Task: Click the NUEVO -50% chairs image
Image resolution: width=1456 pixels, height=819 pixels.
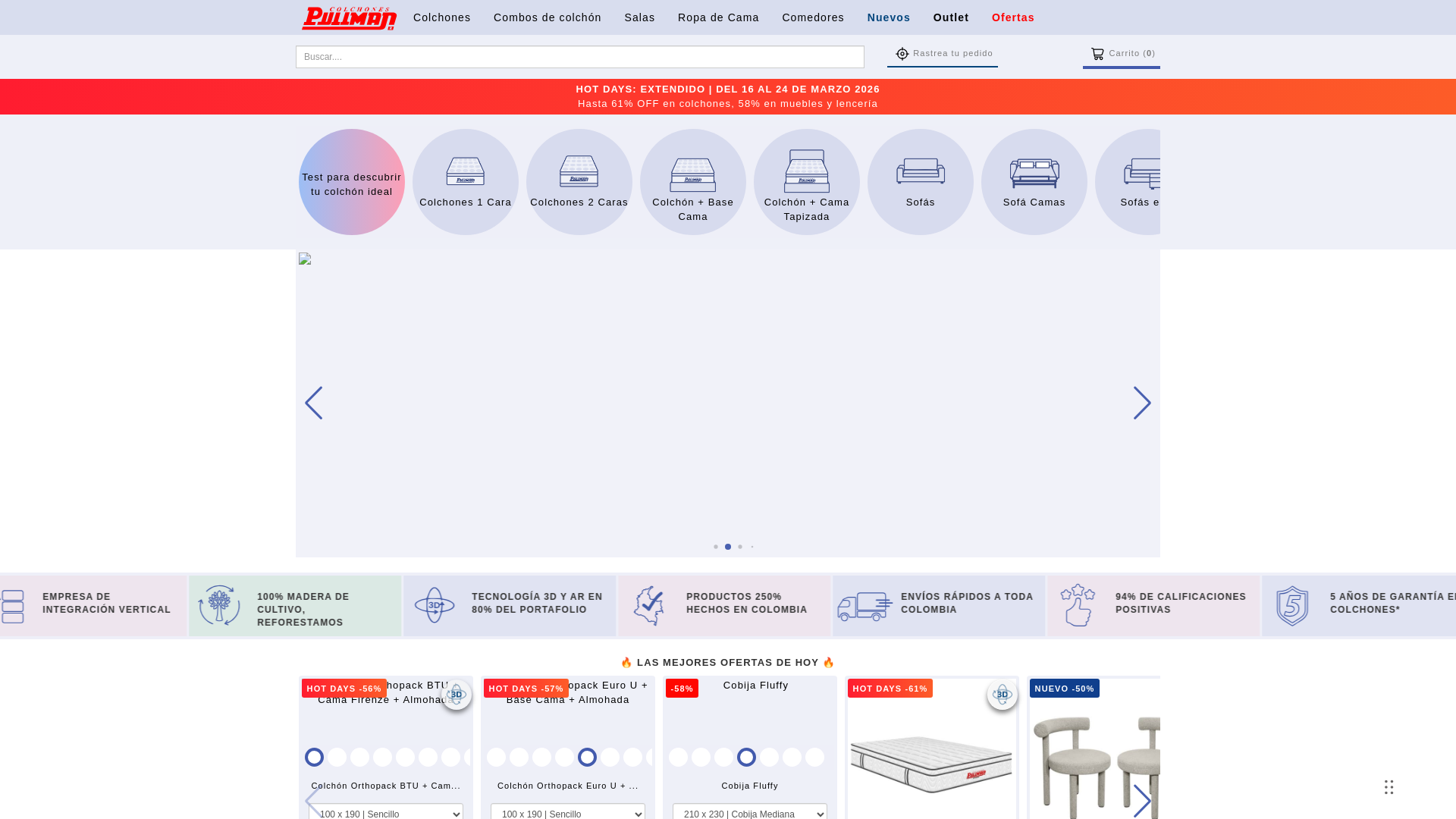Action: click(1097, 766)
